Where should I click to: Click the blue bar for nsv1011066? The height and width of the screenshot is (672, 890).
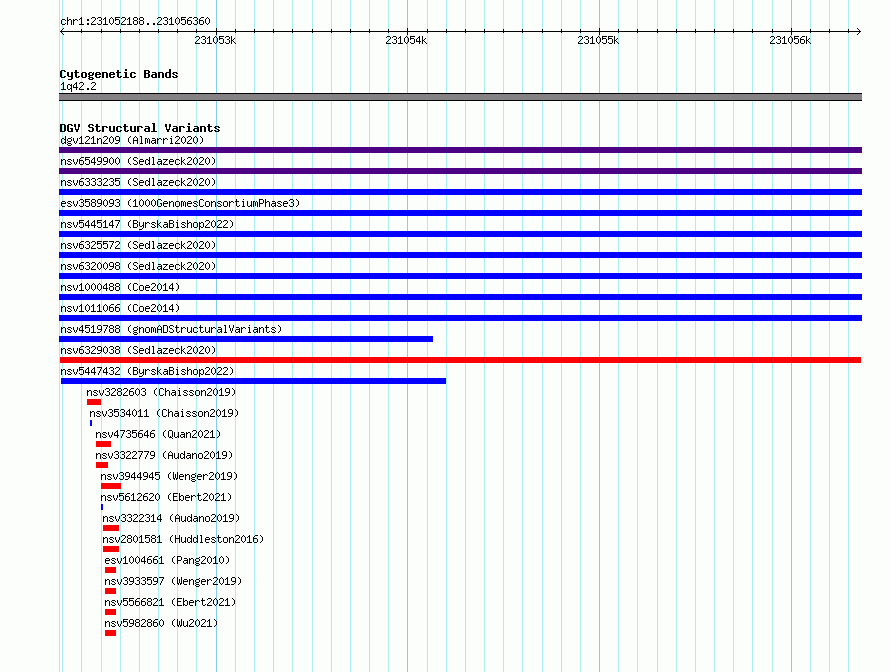coord(460,318)
